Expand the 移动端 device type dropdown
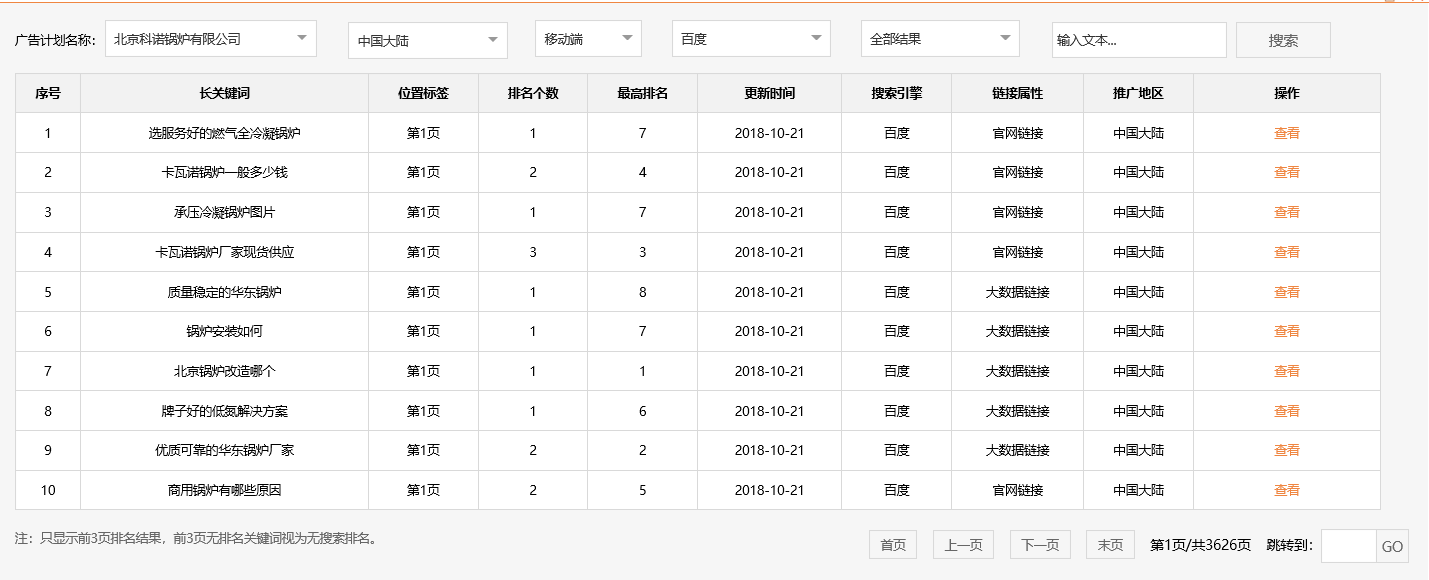The height and width of the screenshot is (580, 1429). (588, 38)
